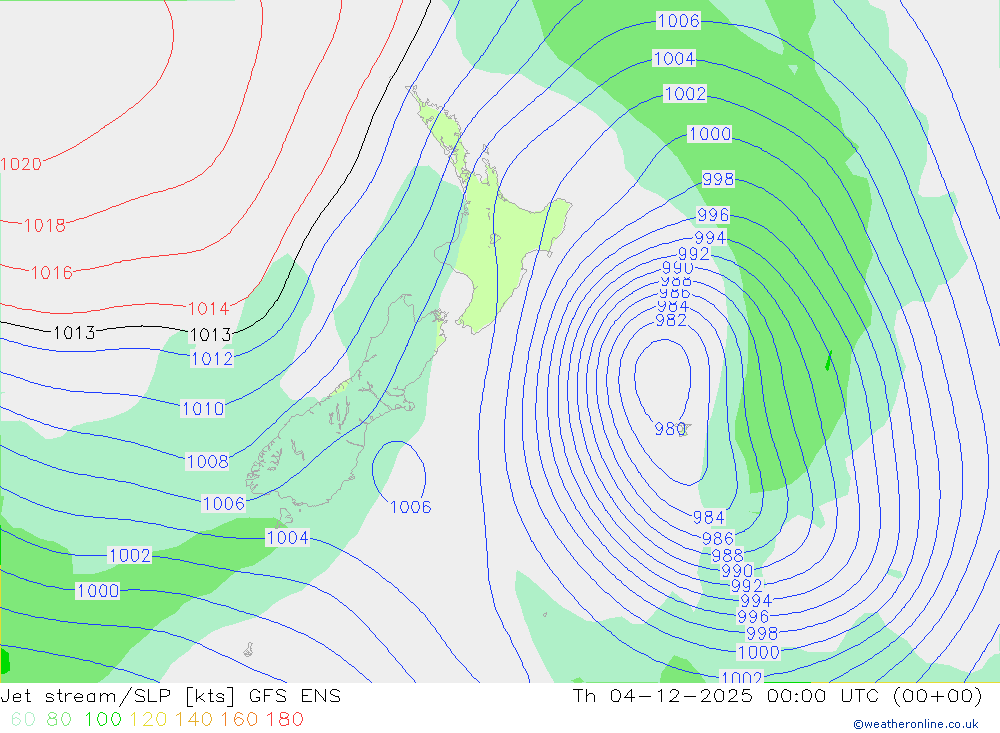Viewport: 1000px width, 733px height.
Task: Select the red 1016 isobar label
Action: (52, 273)
